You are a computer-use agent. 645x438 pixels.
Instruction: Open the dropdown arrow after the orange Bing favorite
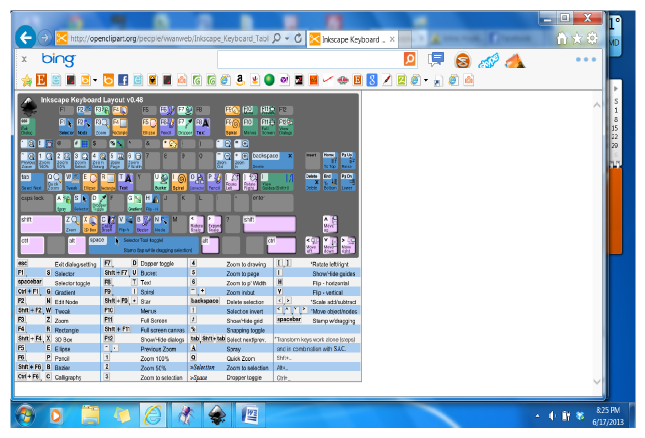point(95,80)
